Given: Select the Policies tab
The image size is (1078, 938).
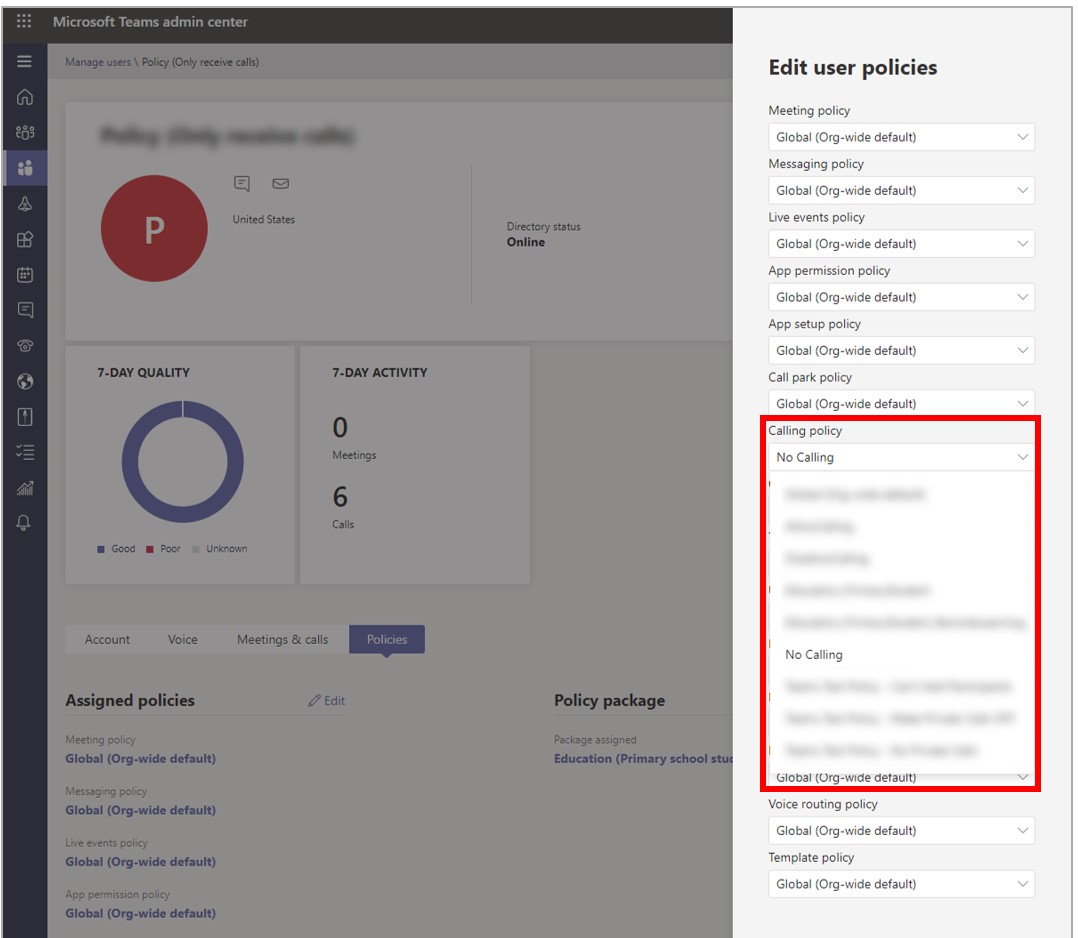Looking at the screenshot, I should [387, 640].
